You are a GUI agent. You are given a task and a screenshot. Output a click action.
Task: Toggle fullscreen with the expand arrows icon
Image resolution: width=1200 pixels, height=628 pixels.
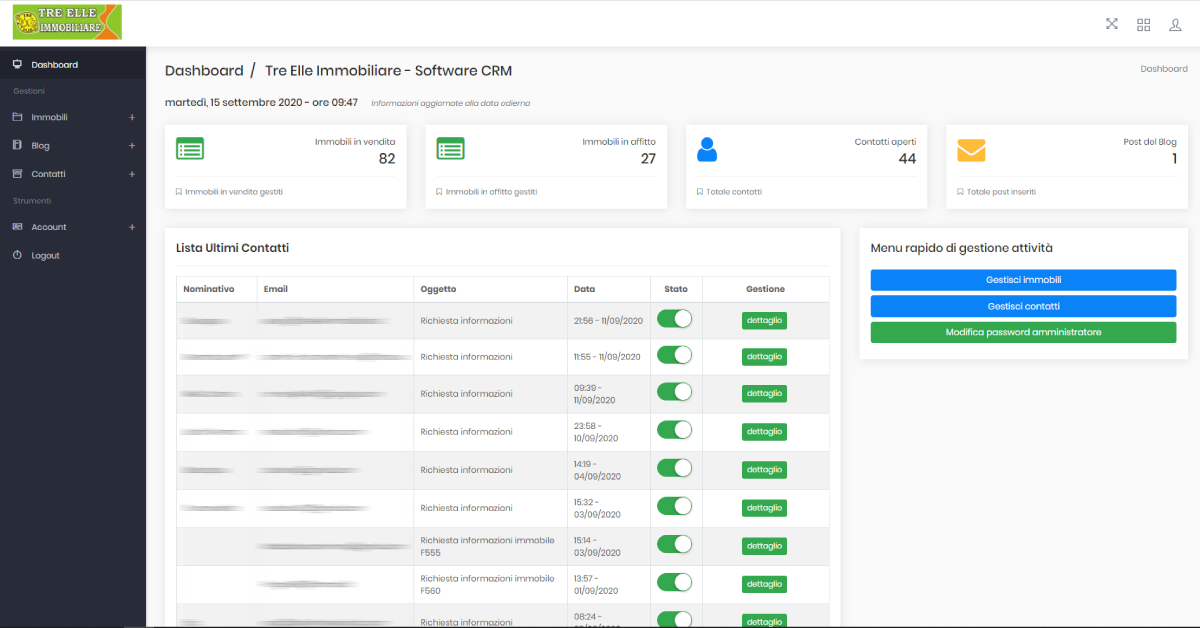pyautogui.click(x=1112, y=24)
